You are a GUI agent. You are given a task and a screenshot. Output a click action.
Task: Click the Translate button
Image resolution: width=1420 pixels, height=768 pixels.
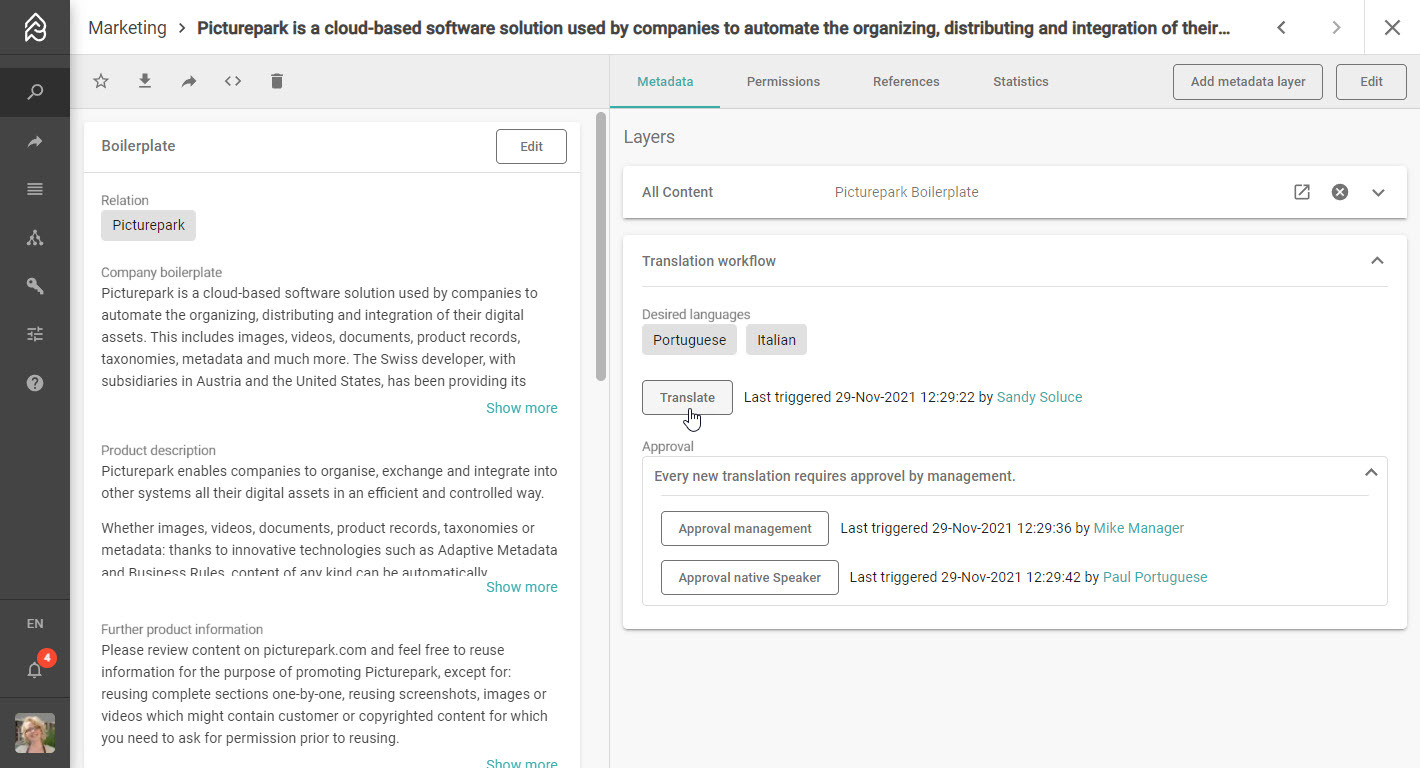(x=687, y=397)
